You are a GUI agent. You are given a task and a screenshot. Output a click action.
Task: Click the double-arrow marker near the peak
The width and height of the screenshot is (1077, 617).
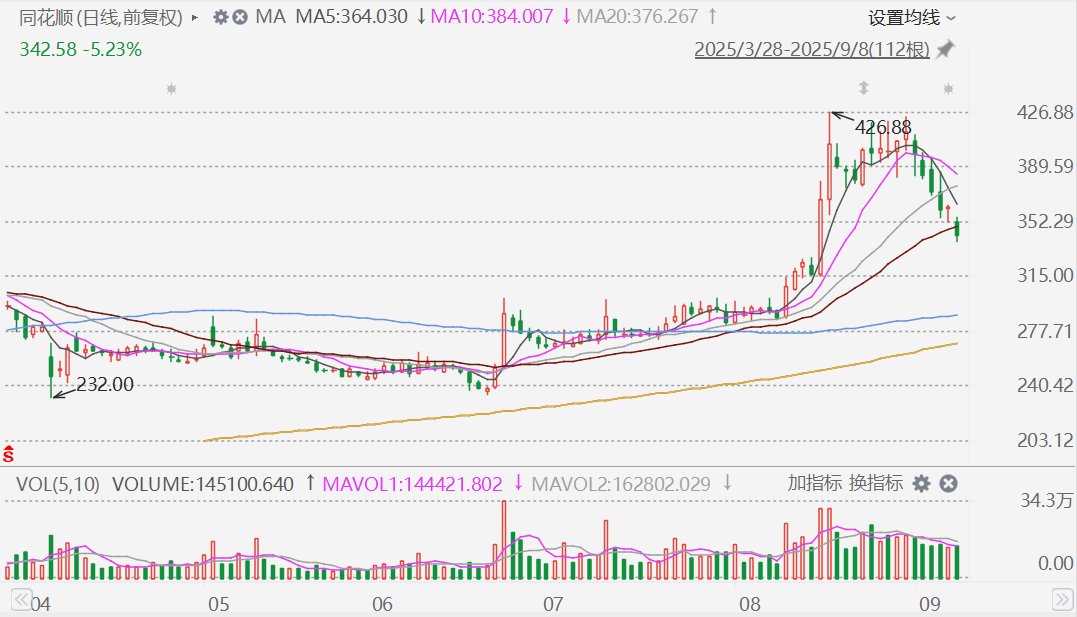coord(864,88)
